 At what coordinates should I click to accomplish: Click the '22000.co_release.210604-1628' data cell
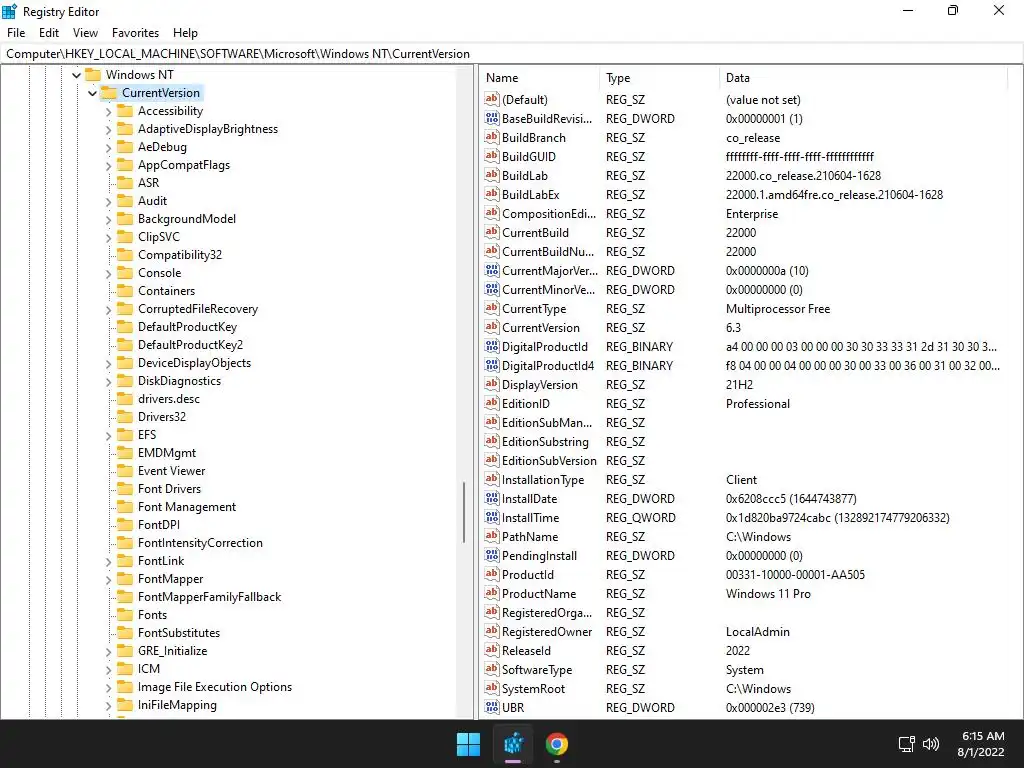click(803, 176)
